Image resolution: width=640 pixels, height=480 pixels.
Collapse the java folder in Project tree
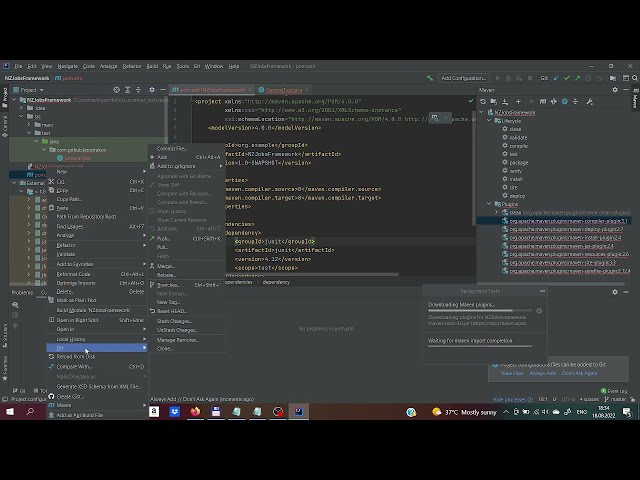coord(36,141)
